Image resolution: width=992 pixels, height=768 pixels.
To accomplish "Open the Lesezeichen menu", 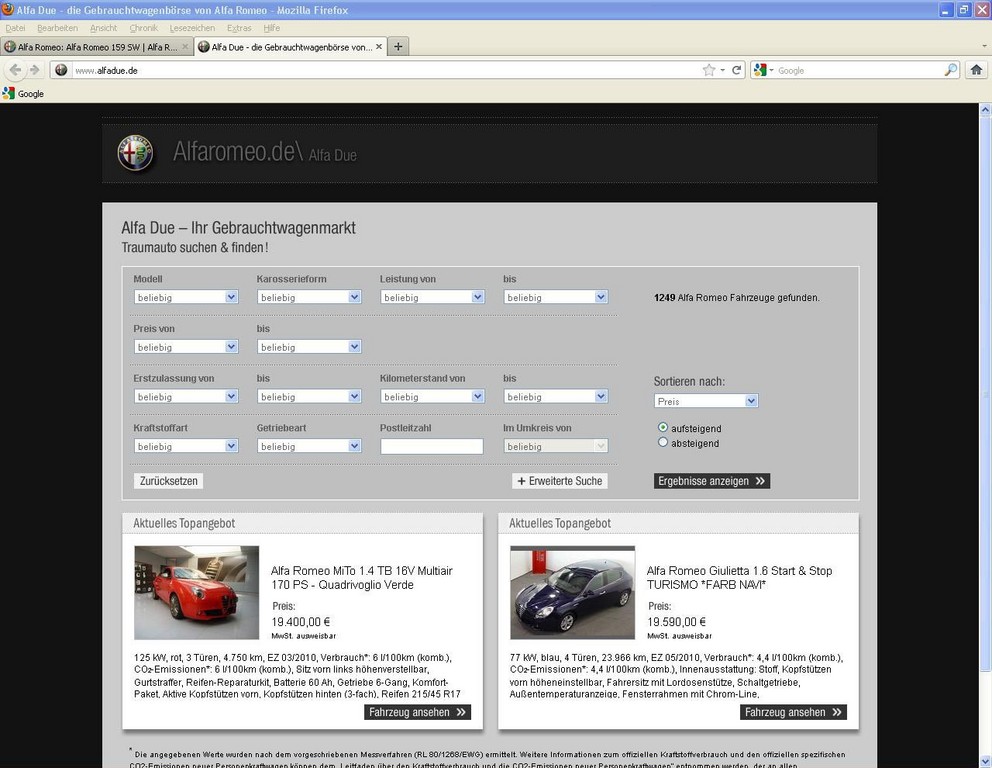I will point(192,28).
